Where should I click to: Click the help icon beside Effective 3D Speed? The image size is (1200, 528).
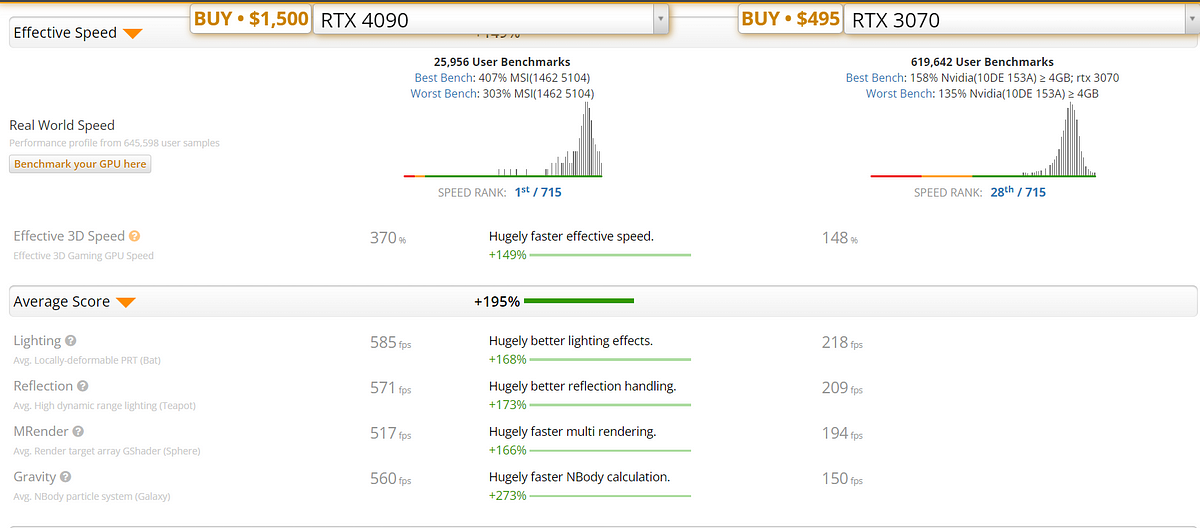pos(135,237)
